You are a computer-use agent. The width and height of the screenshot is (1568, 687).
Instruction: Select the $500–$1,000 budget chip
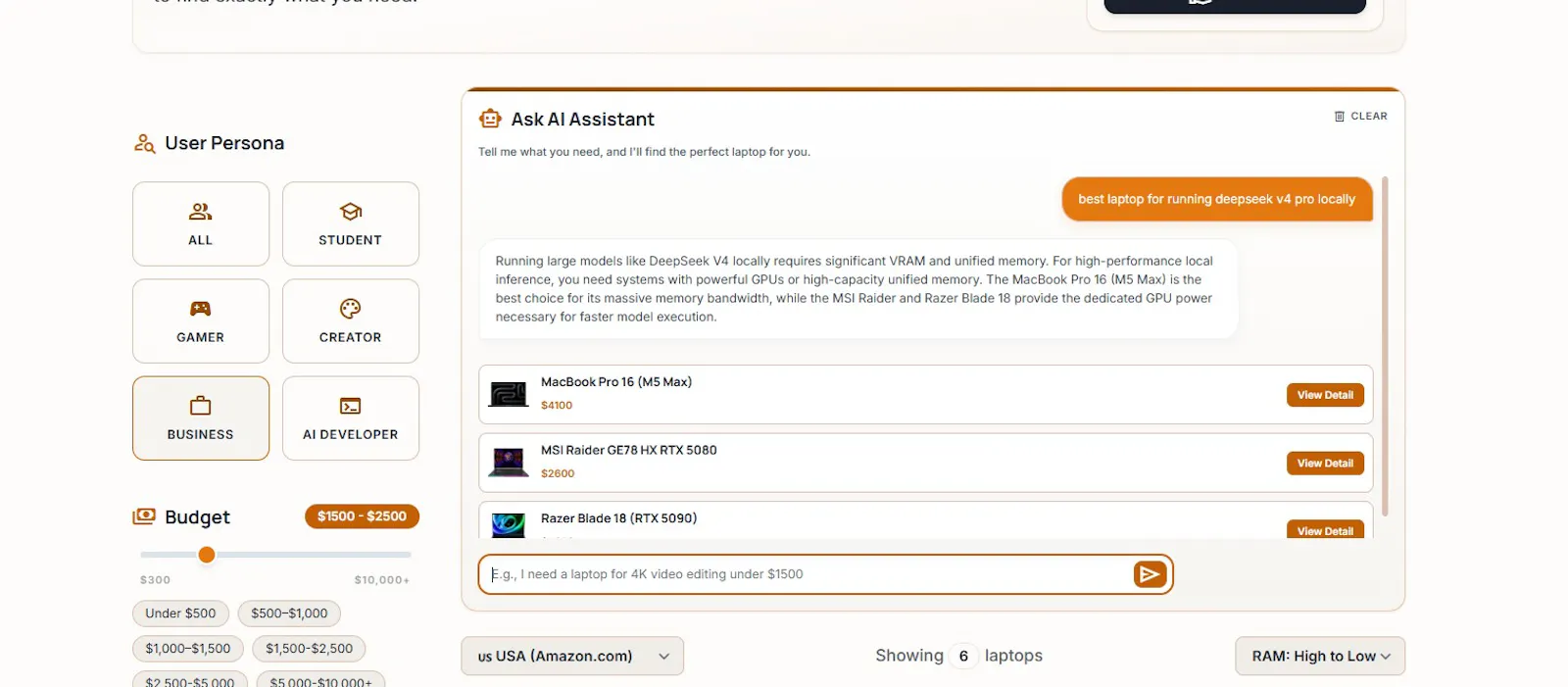coord(289,613)
